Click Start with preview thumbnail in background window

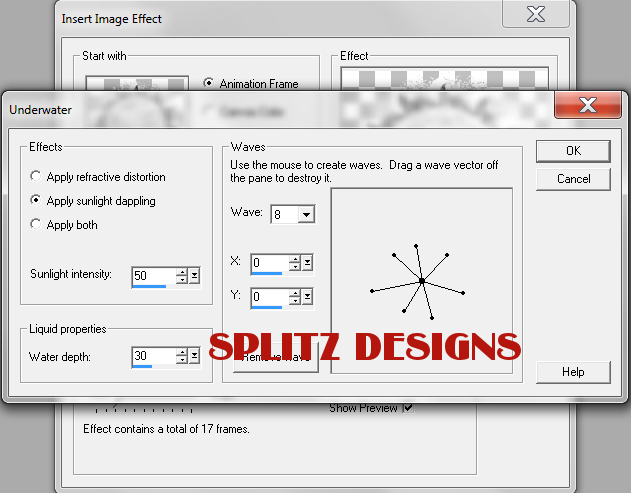click(137, 83)
